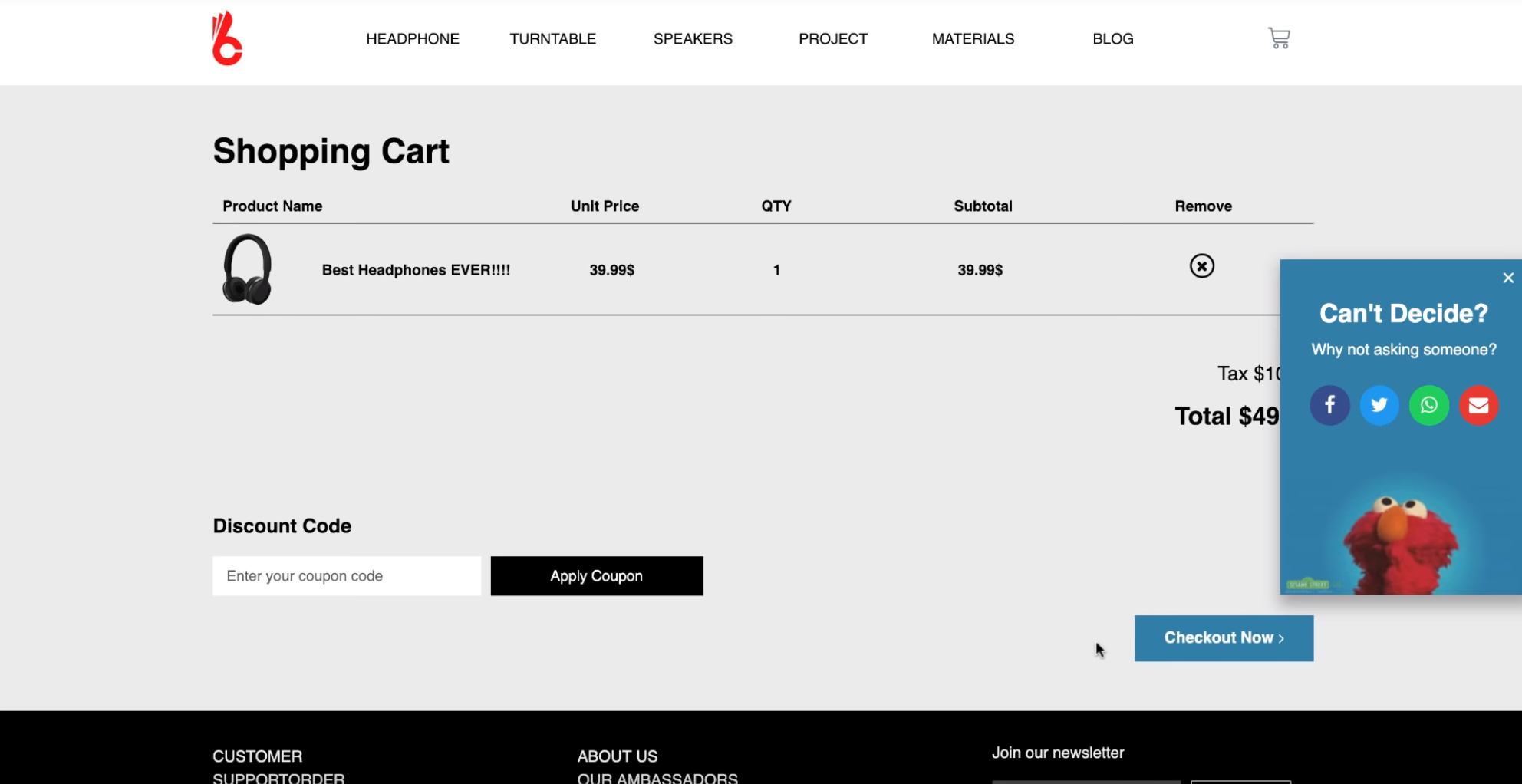Share via Twitter icon
Image resolution: width=1522 pixels, height=784 pixels.
[1379, 405]
